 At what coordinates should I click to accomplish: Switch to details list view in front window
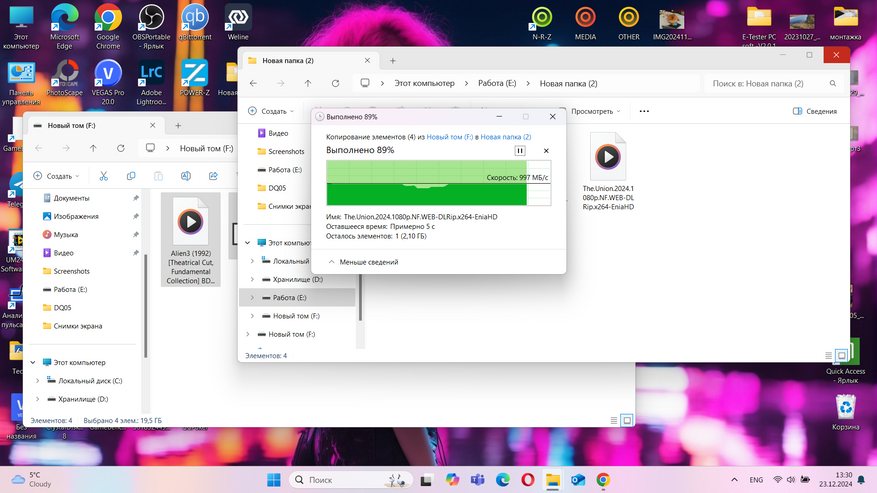(828, 355)
